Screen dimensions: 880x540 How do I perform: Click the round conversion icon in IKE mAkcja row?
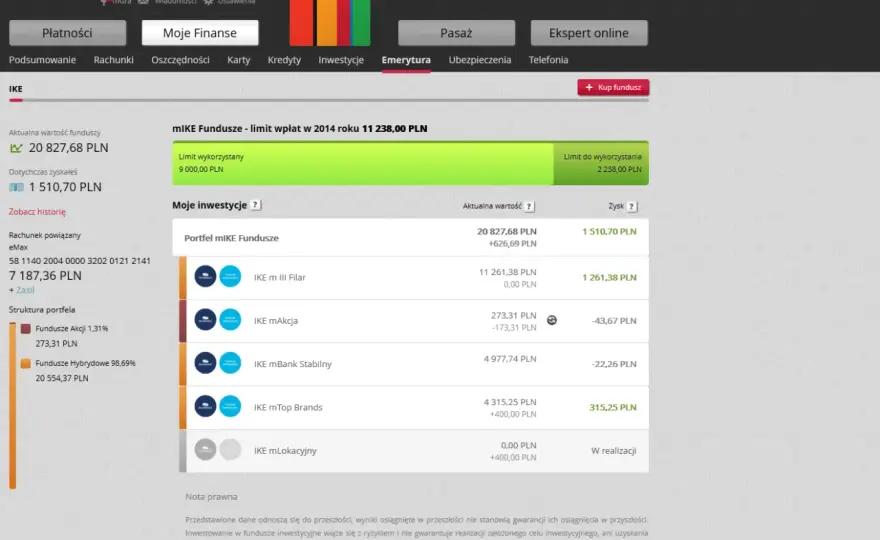pos(552,320)
